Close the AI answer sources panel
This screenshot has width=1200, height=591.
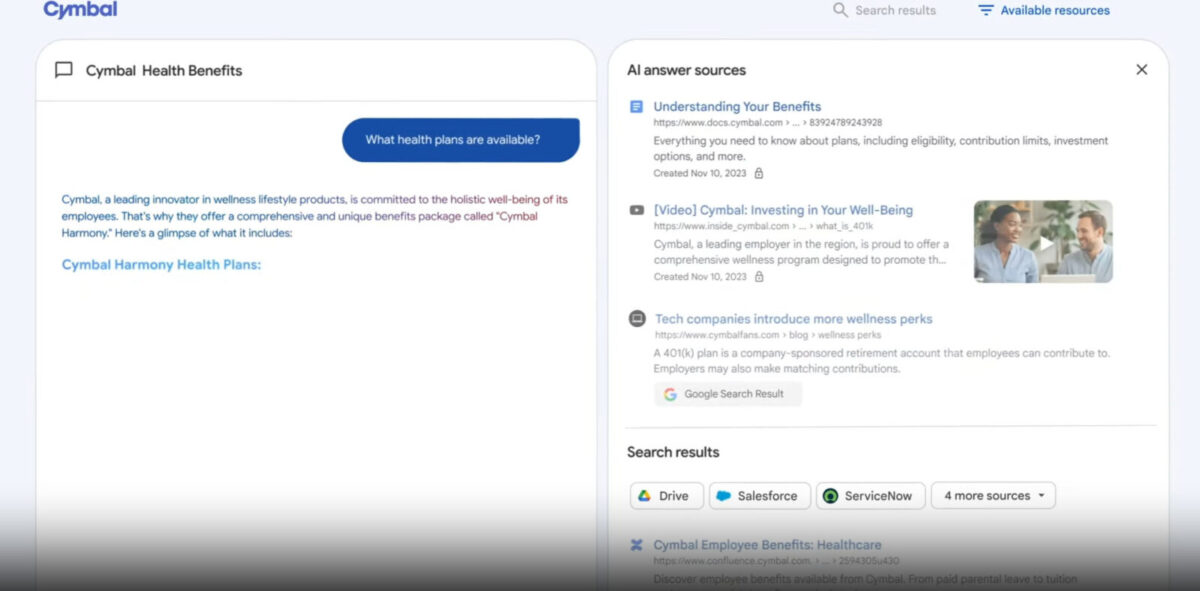[1142, 69]
